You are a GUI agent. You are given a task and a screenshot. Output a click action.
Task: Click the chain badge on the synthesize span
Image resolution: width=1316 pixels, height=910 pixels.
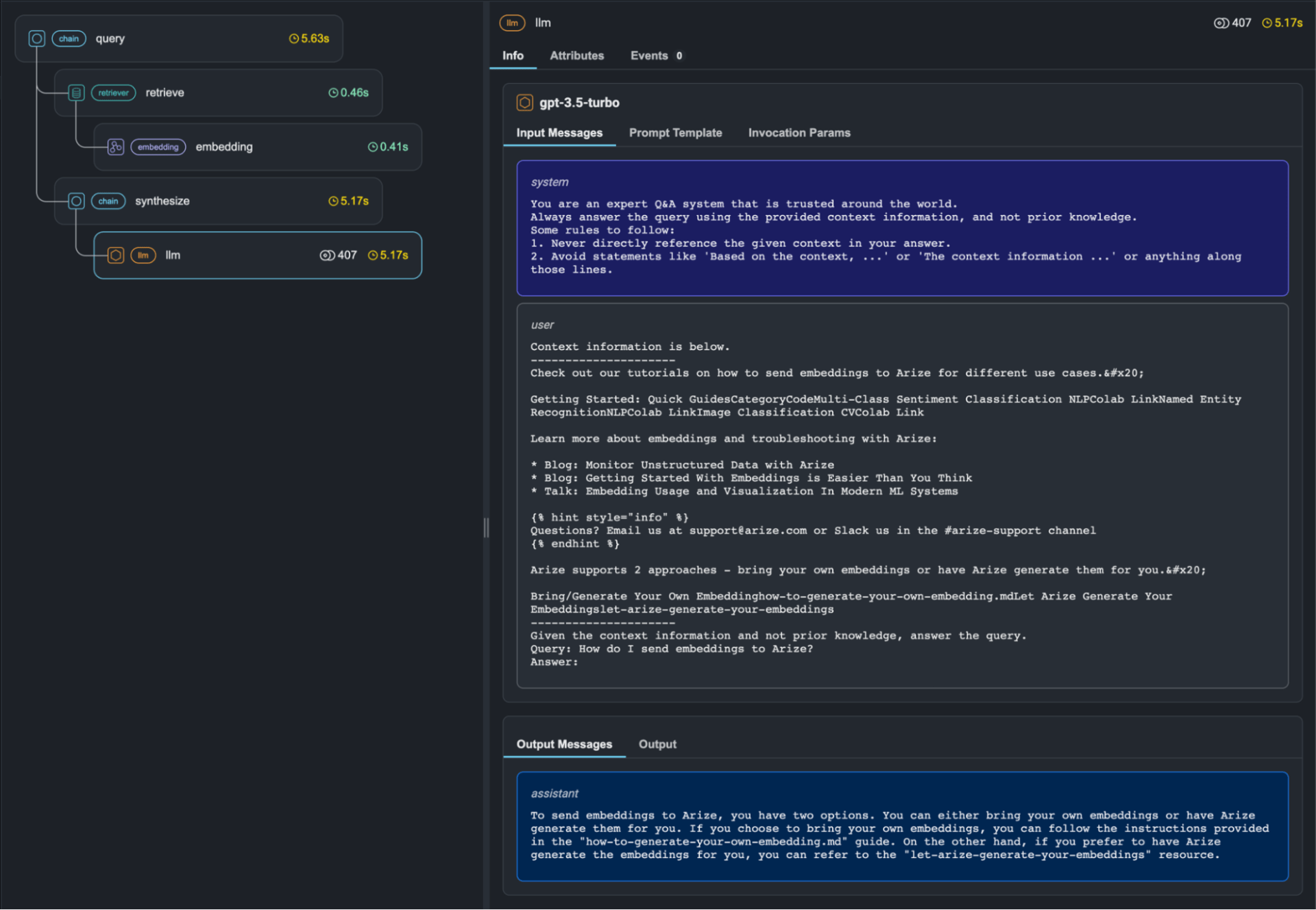tap(108, 201)
